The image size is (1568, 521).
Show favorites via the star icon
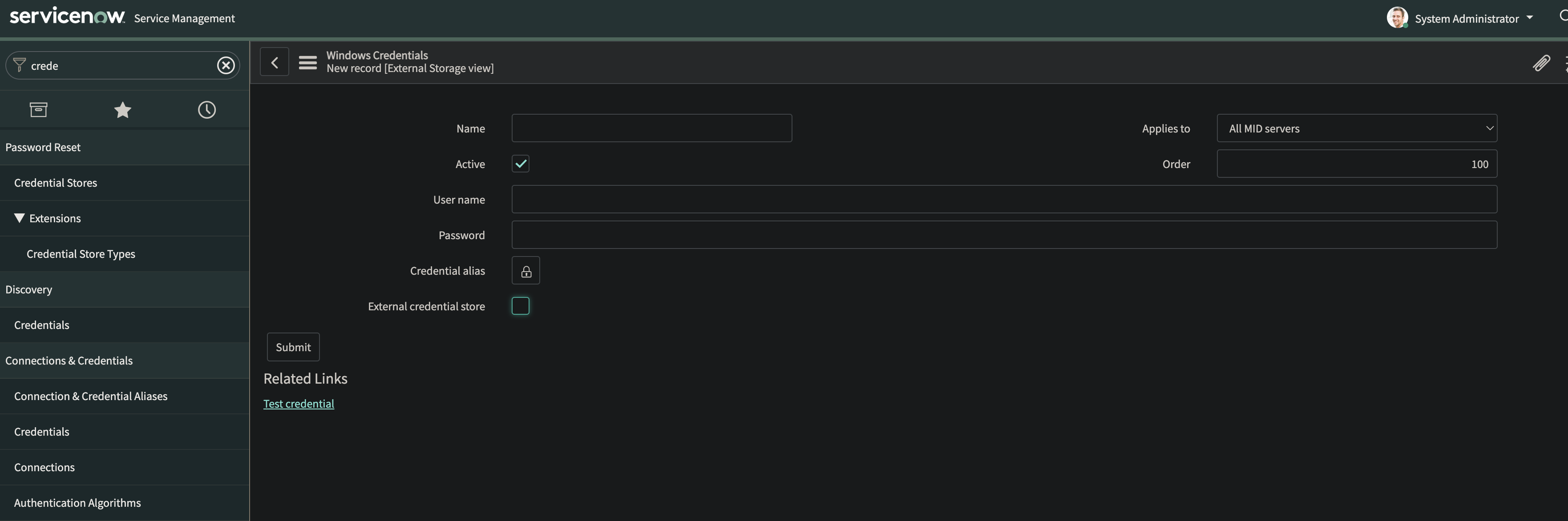[122, 109]
